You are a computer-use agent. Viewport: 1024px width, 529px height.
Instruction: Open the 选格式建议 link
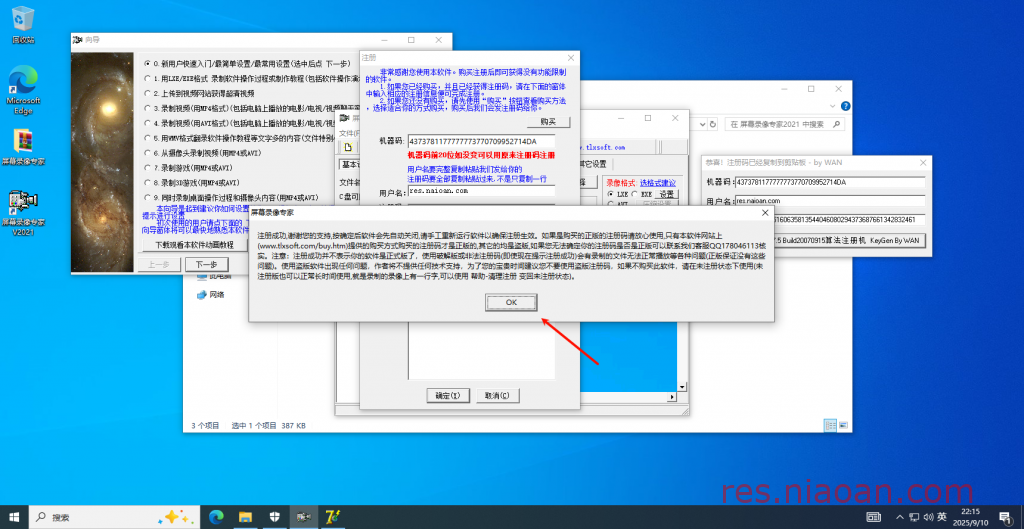(x=658, y=183)
